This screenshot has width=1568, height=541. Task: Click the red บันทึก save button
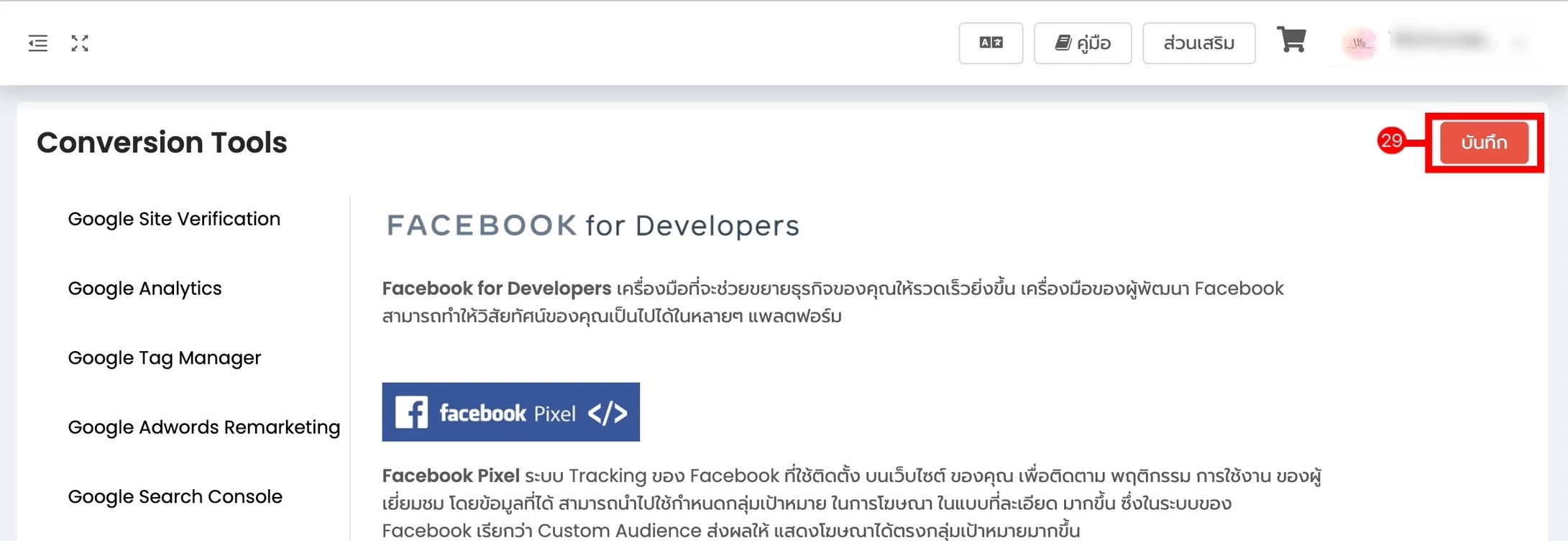click(x=1484, y=142)
